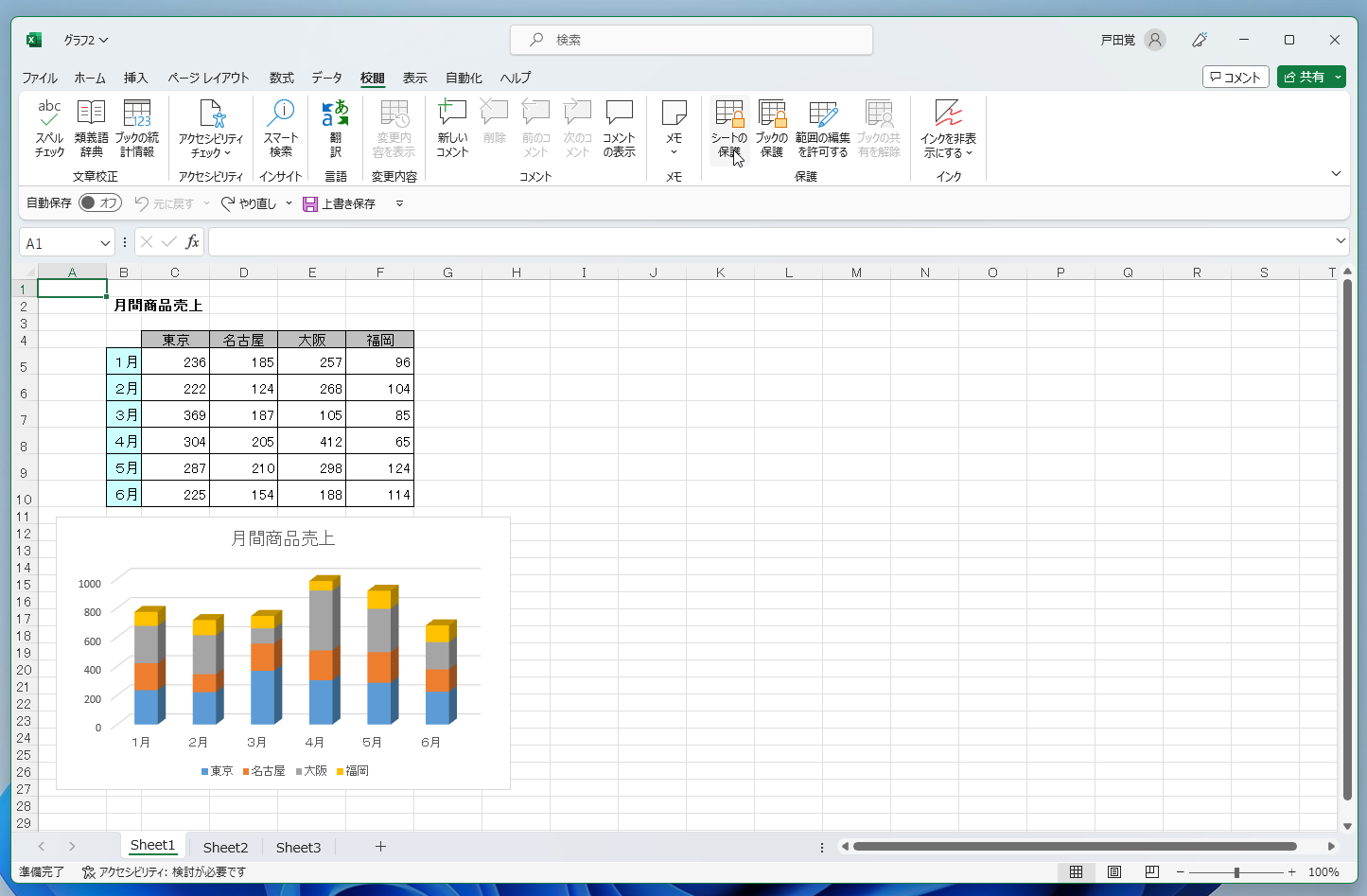
Task: Click the 100% zoom level
Action: point(1323,872)
